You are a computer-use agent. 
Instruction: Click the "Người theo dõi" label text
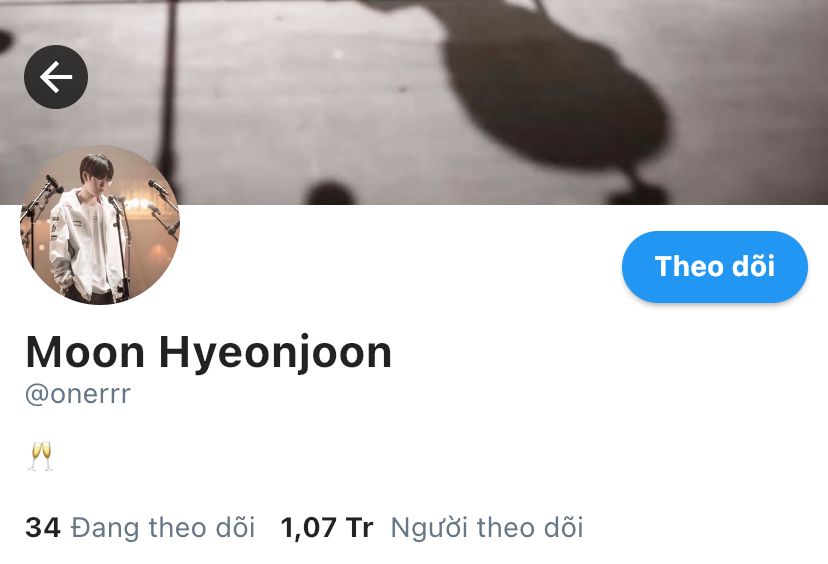pyautogui.click(x=487, y=527)
